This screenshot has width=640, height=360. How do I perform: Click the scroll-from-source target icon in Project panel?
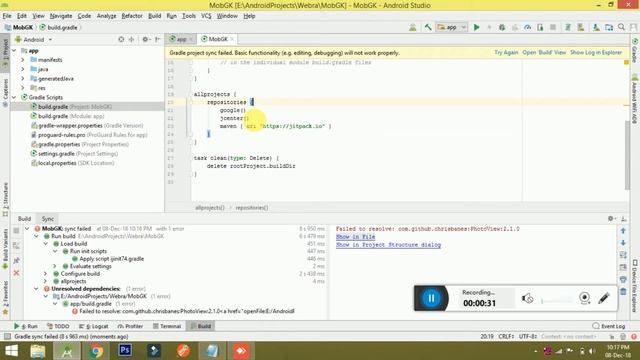[x=121, y=40]
